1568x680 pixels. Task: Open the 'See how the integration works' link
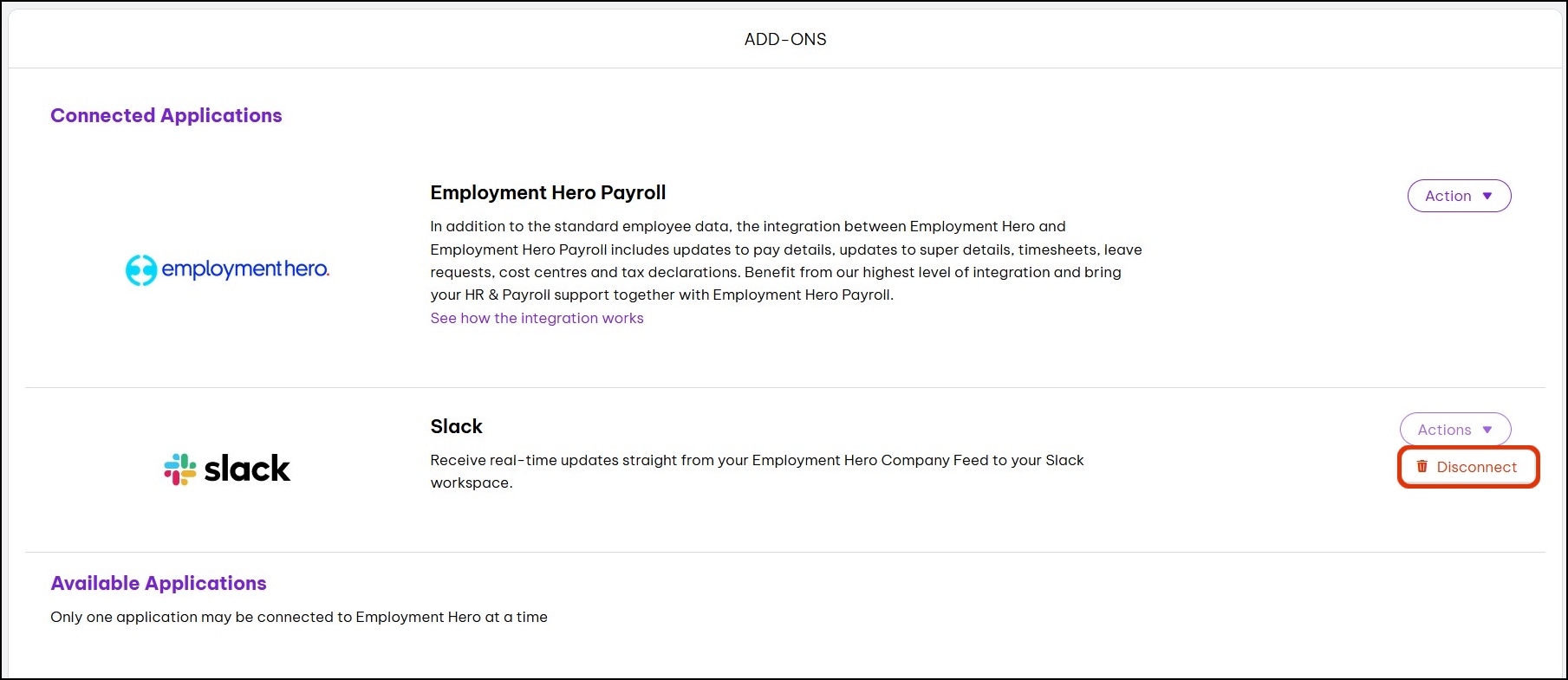point(537,318)
